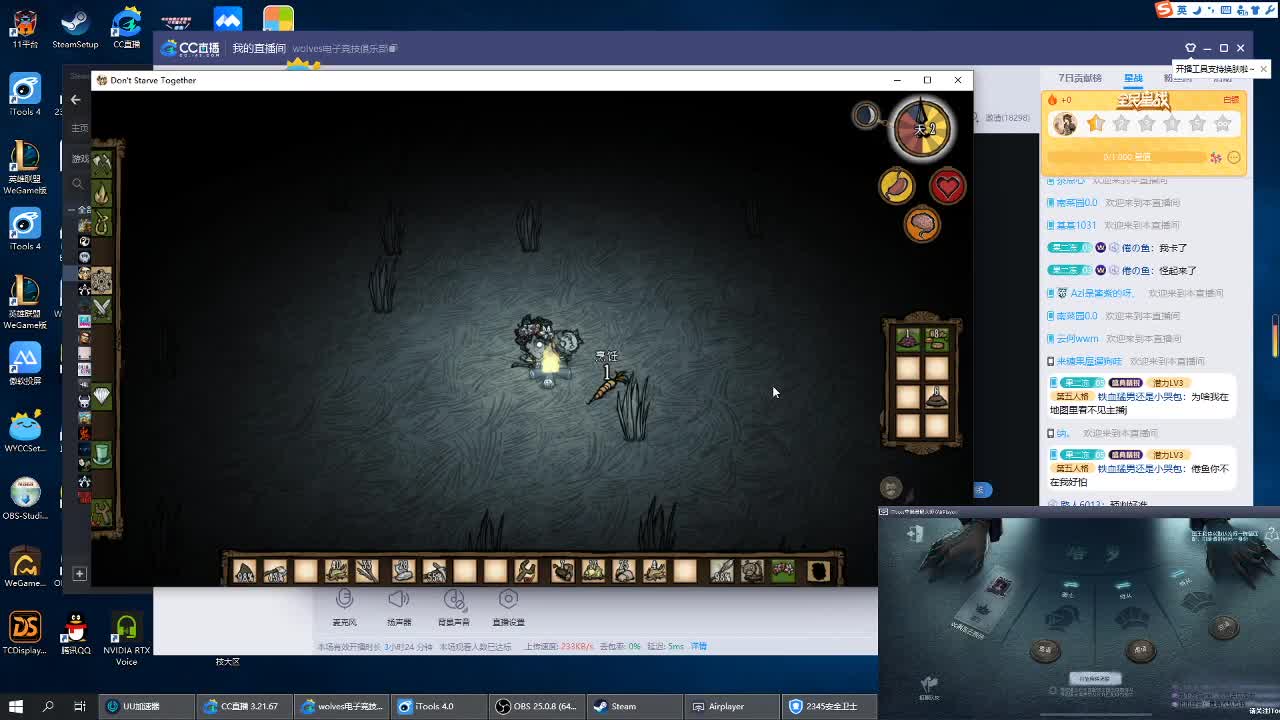
Task: Click the brain sanity meter
Action: [x=922, y=223]
